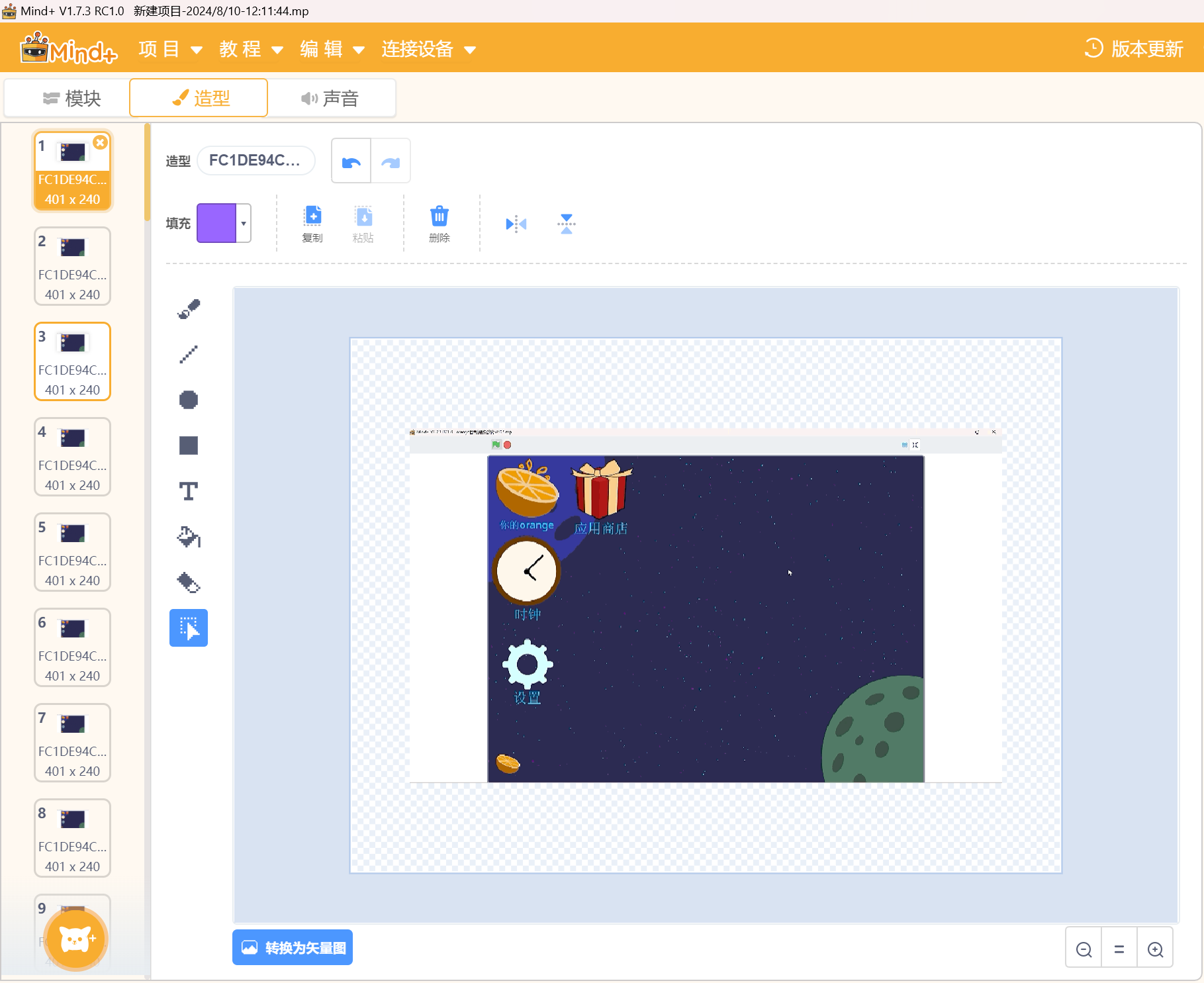Click the orange icon in canvas image
The height and width of the screenshot is (983, 1204).
528,489
